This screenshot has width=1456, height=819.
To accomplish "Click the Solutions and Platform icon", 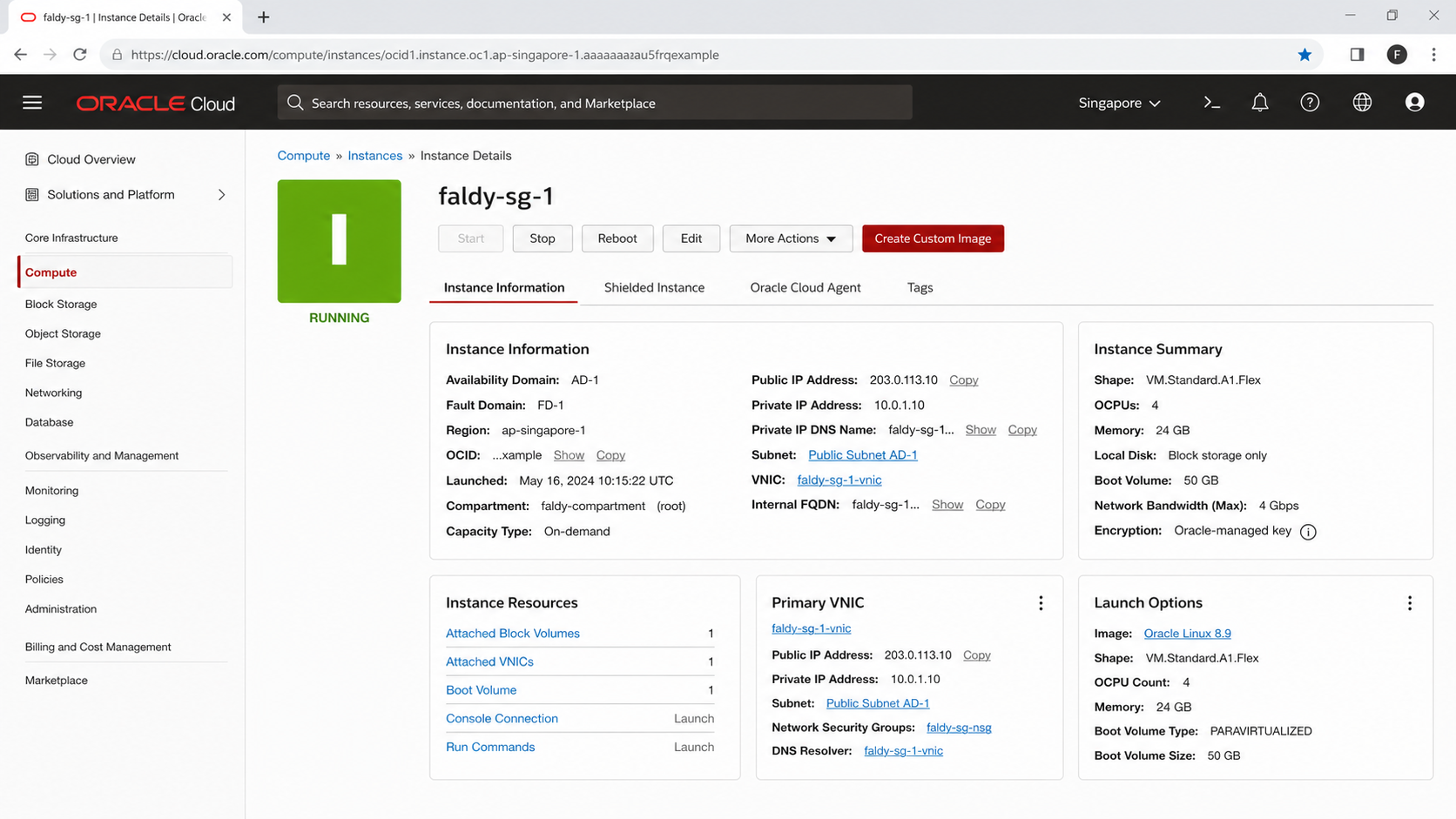I will tap(32, 195).
